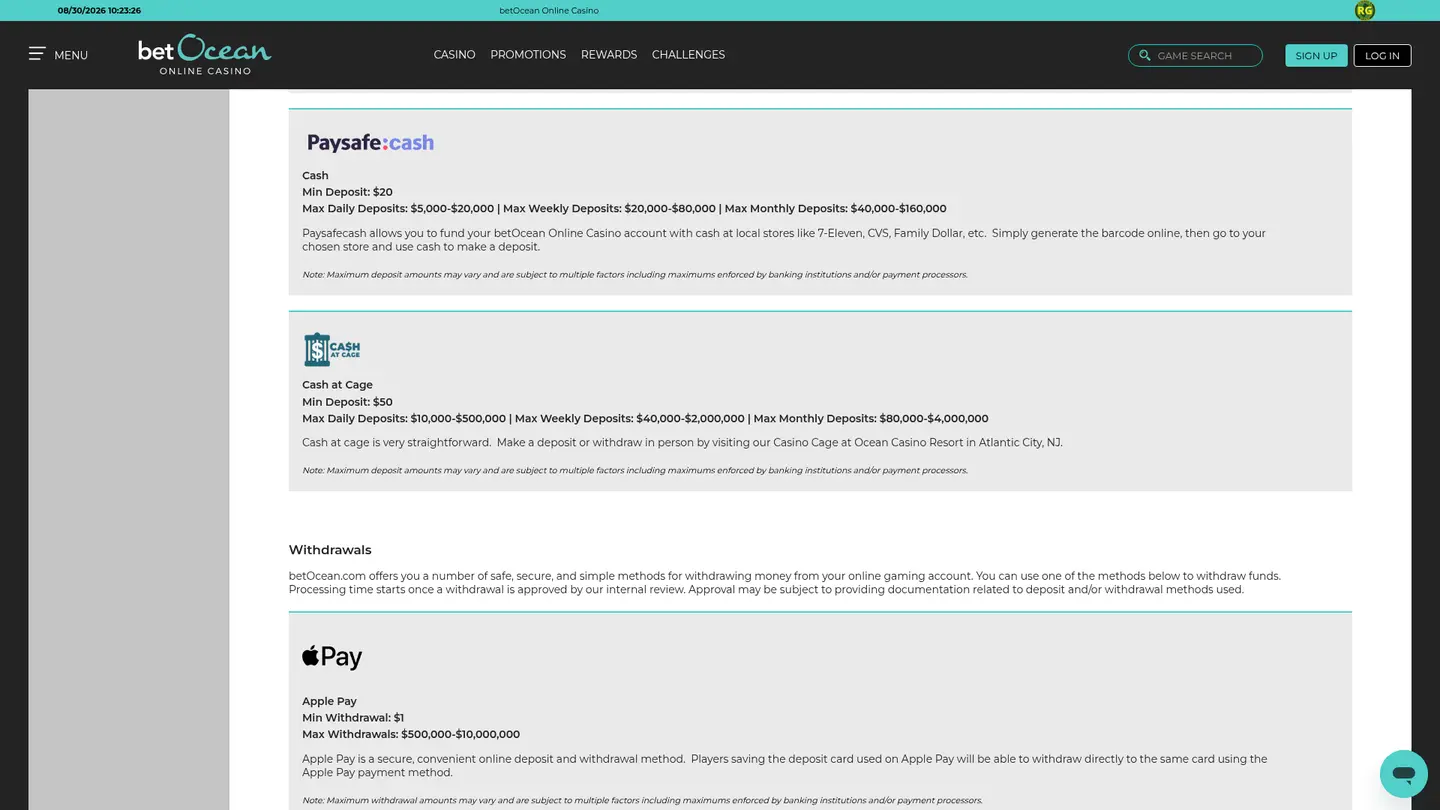Image resolution: width=1440 pixels, height=810 pixels.
Task: Focus the Game Search field
Action: click(1195, 56)
